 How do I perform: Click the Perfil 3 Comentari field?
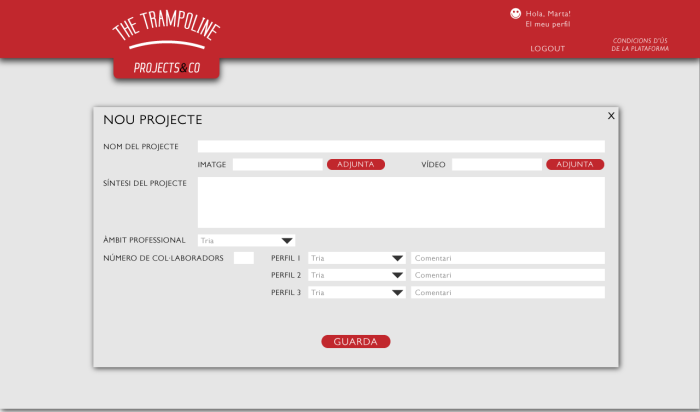[507, 293]
